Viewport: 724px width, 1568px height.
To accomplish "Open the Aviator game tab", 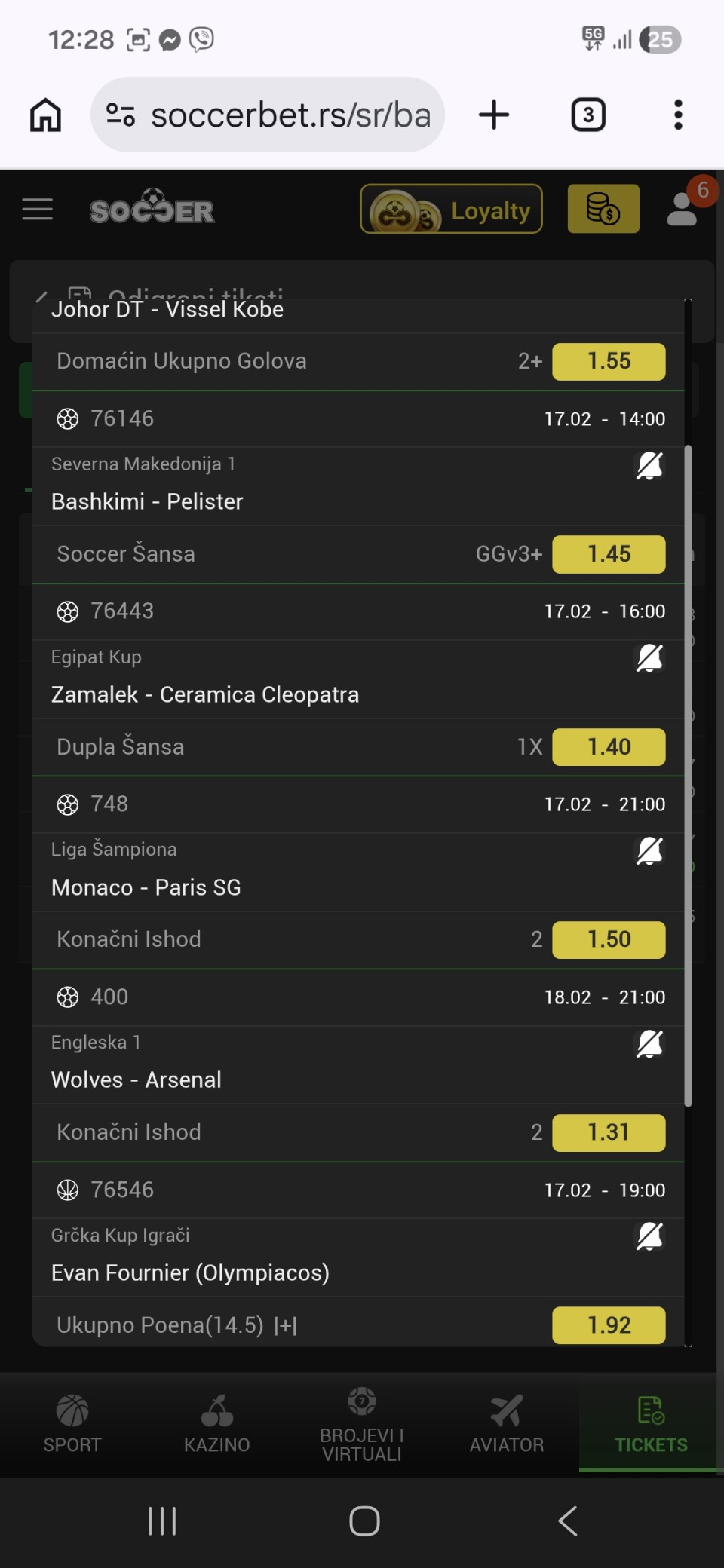I will [507, 1423].
